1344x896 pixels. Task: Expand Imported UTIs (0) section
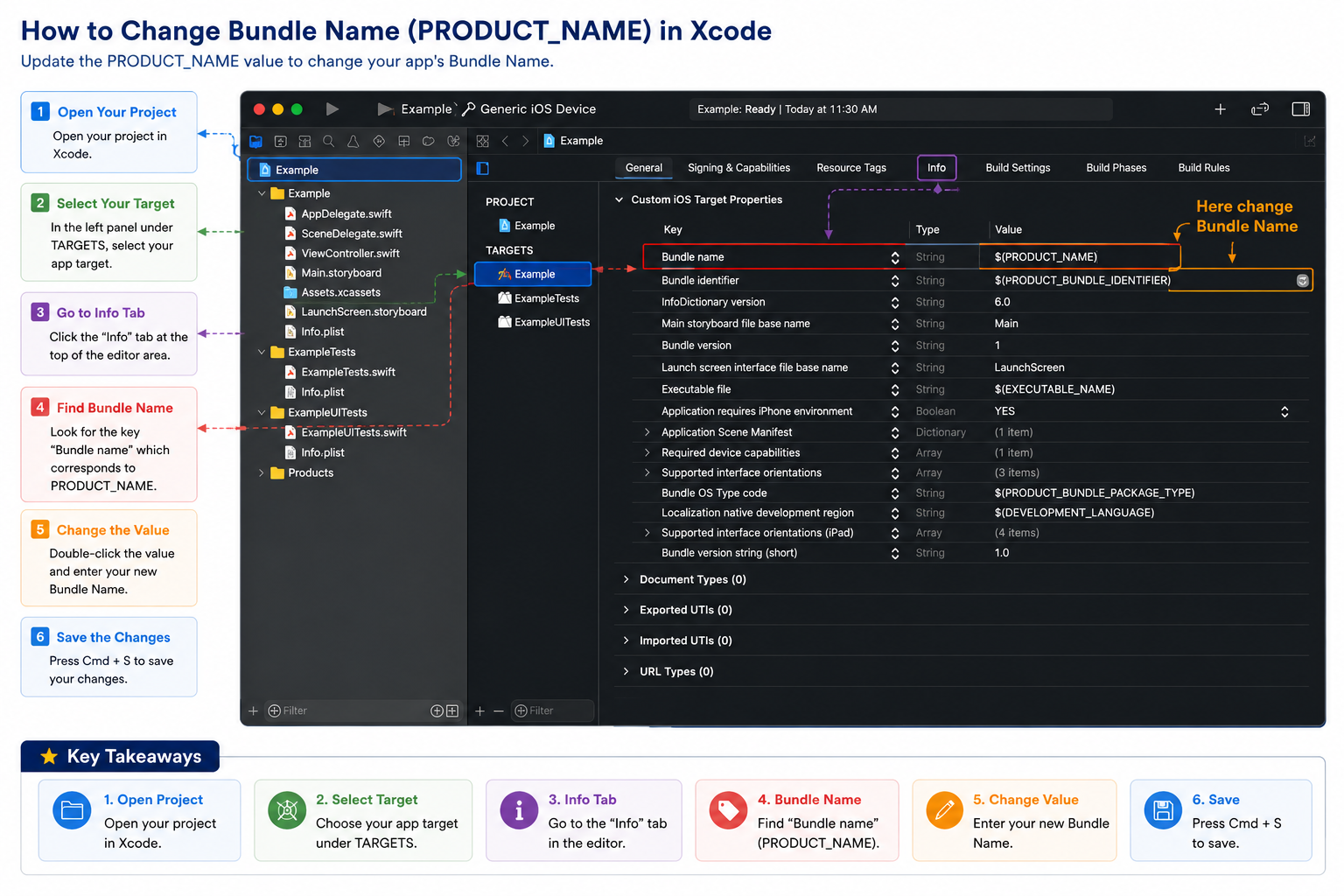pos(626,640)
